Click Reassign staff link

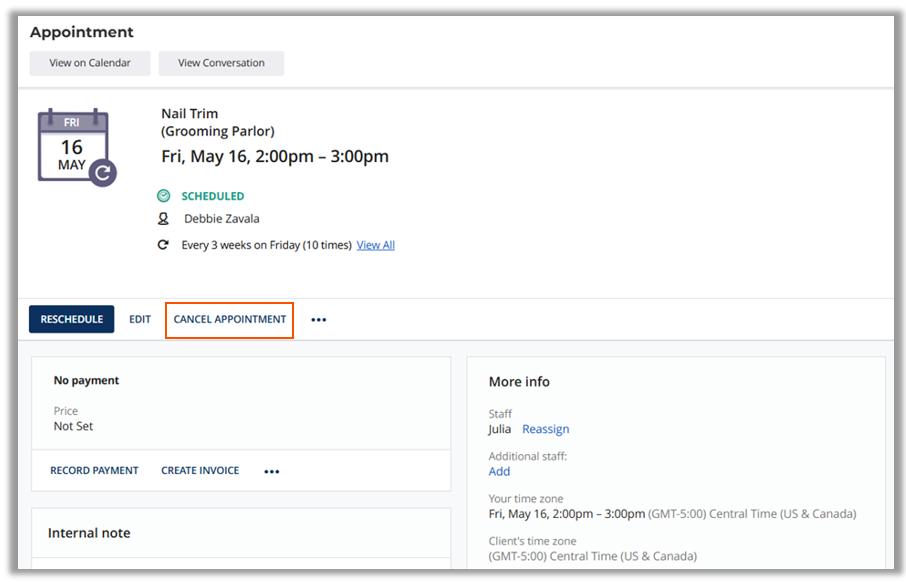point(545,429)
